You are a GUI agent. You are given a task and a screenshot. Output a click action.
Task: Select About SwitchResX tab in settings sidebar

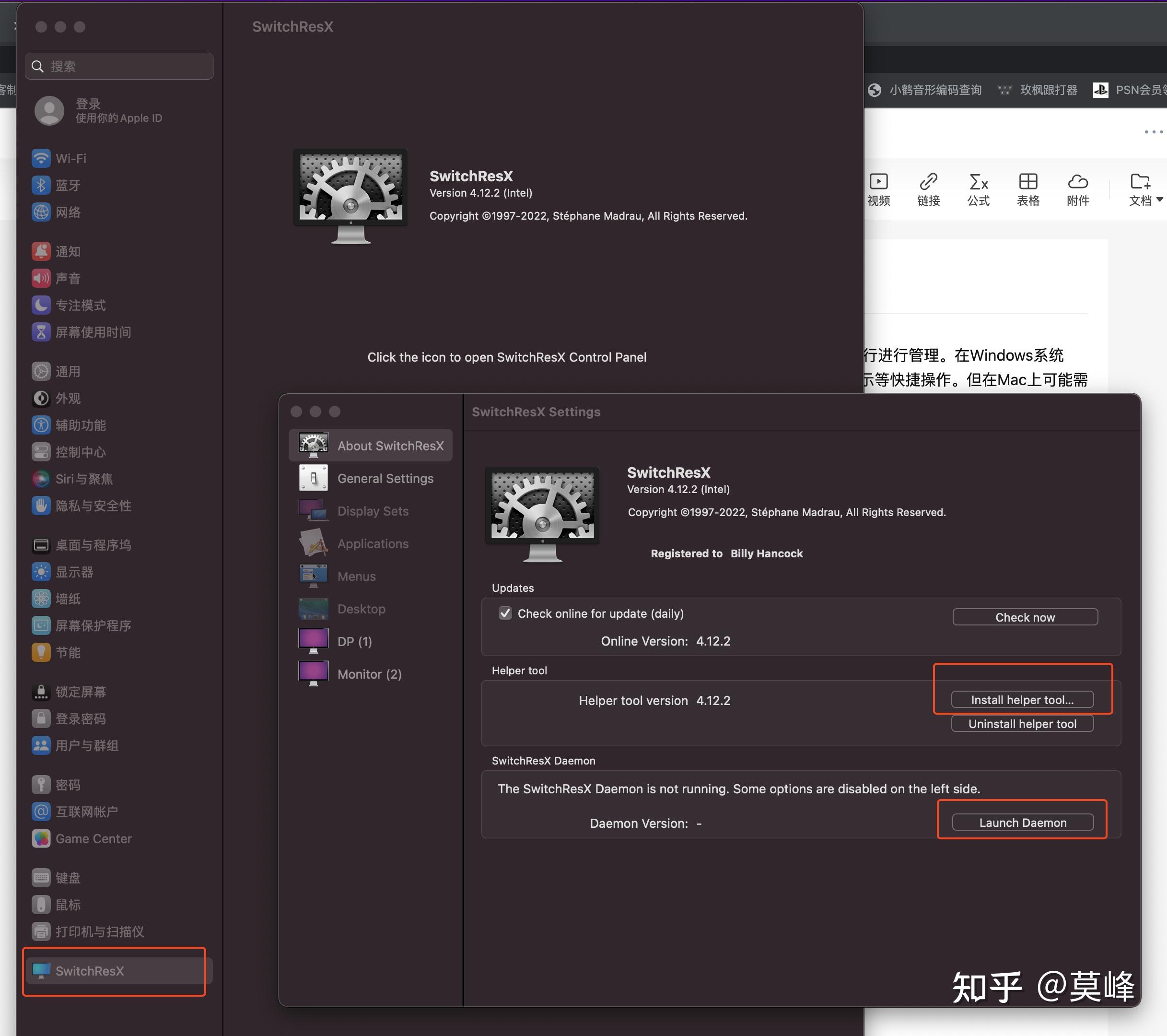(371, 446)
